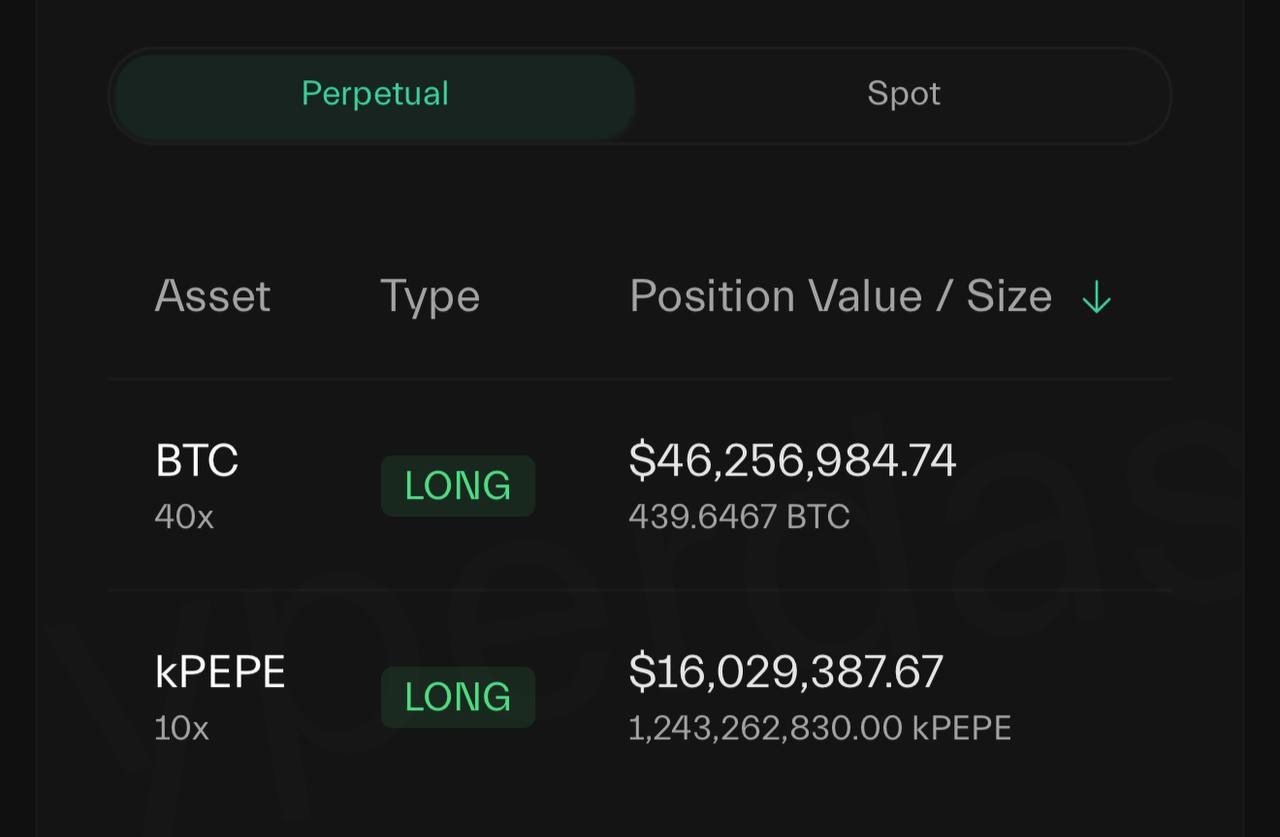This screenshot has width=1280, height=837.
Task: Click the Perpetual/Spot segmented toggle bar
Action: tap(640, 96)
